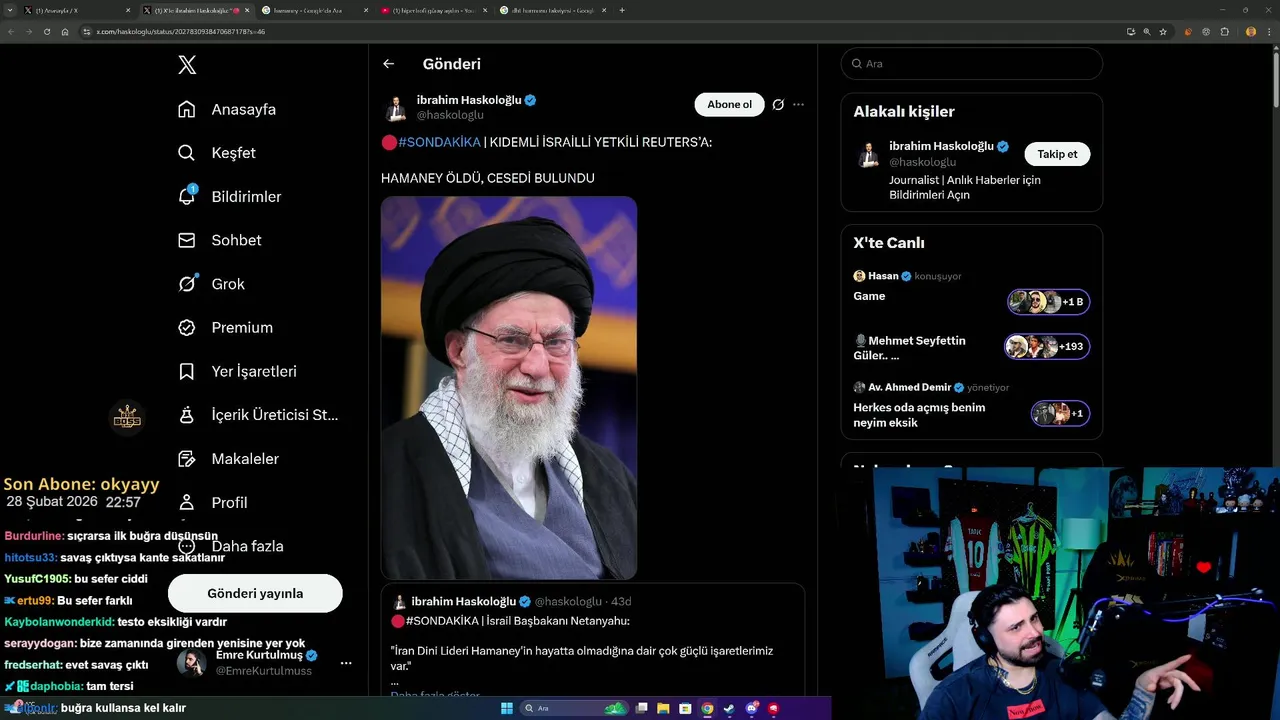Open a new browser tab
1280x720 pixels.
pos(622,10)
